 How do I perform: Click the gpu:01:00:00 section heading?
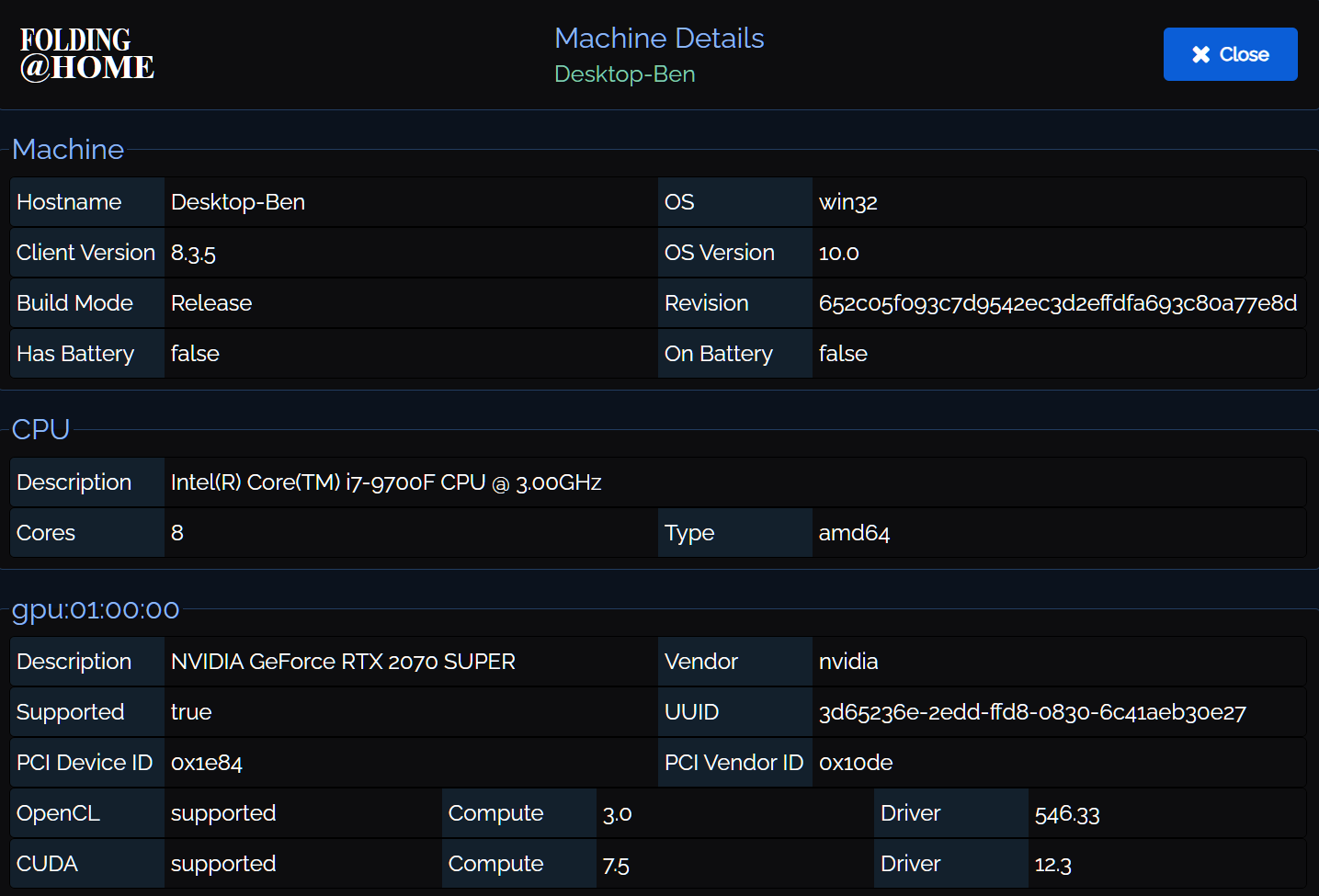[96, 609]
